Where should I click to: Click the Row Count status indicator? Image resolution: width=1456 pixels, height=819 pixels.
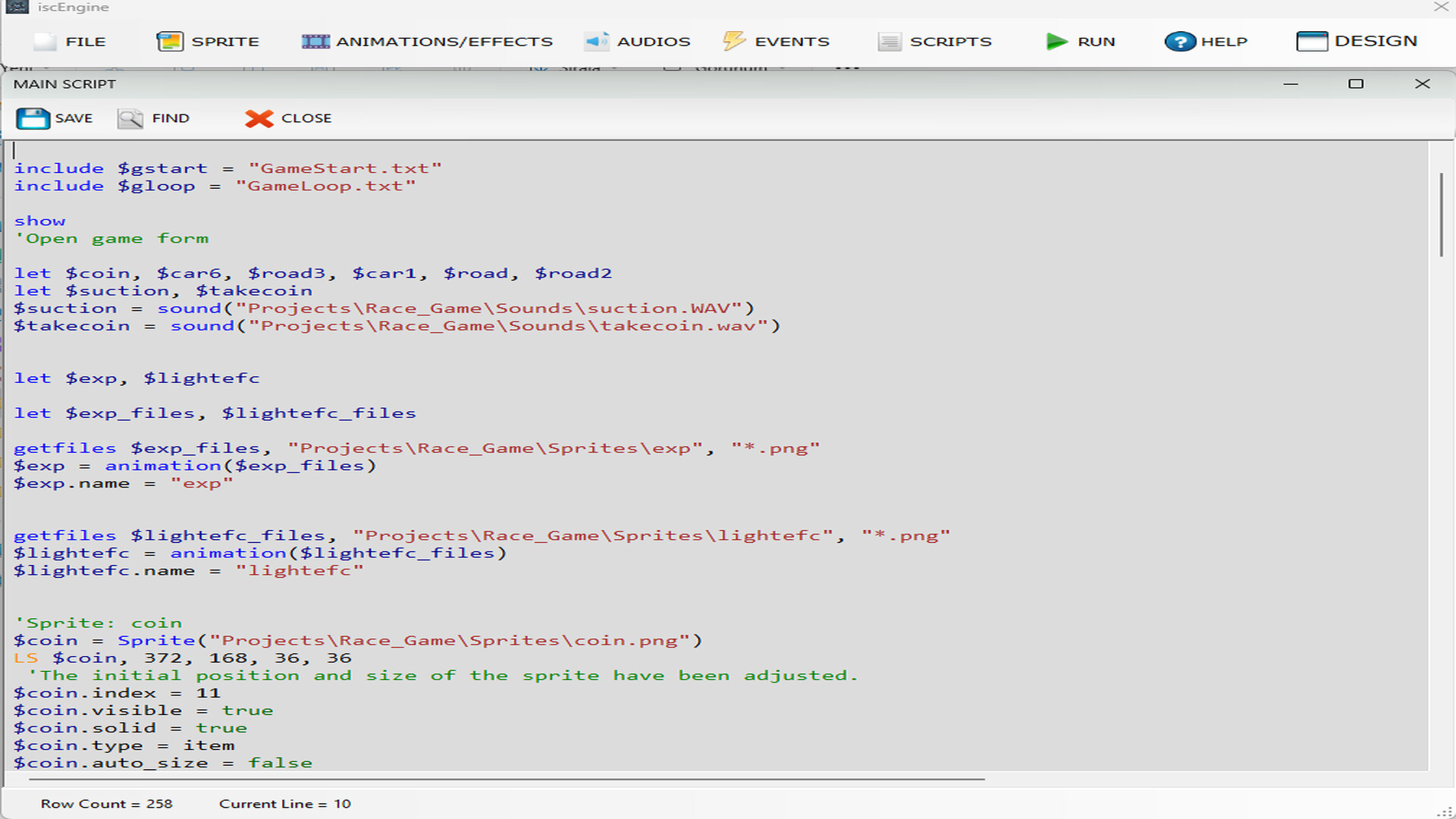pos(106,803)
